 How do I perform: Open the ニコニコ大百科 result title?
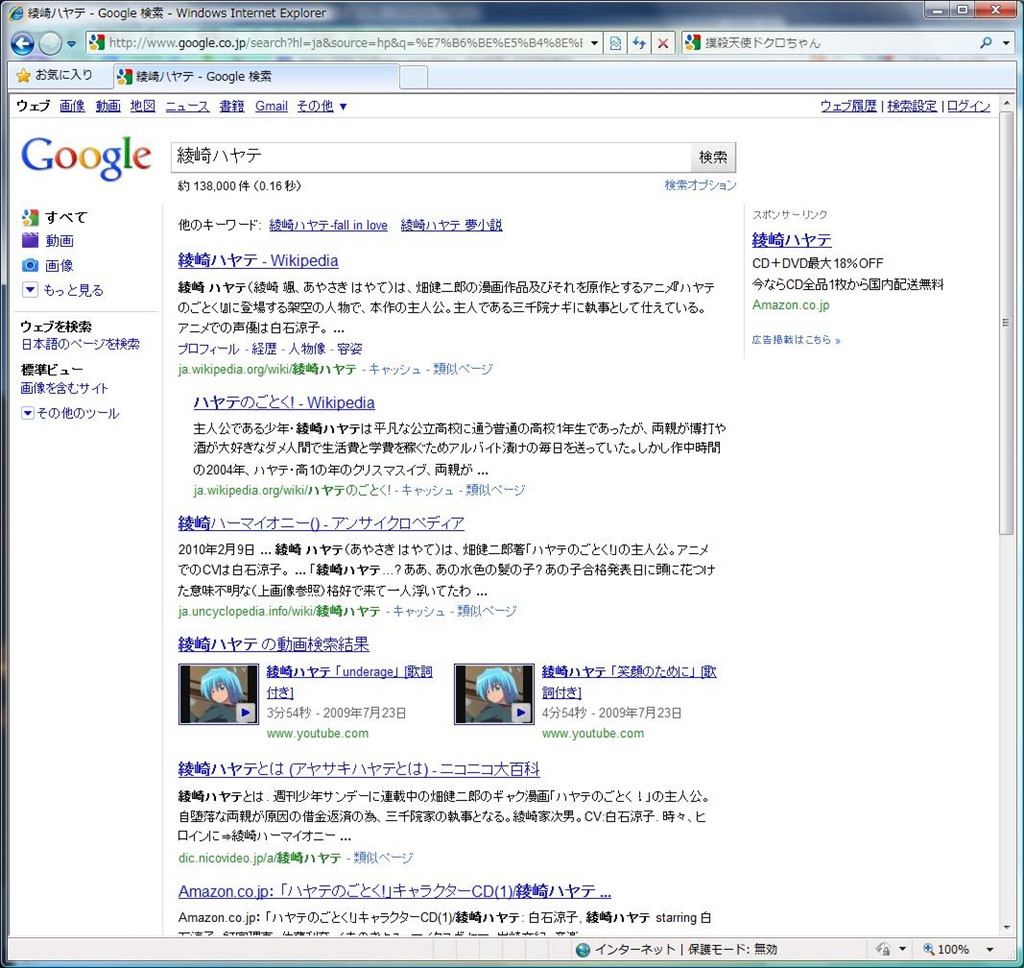coord(359,769)
